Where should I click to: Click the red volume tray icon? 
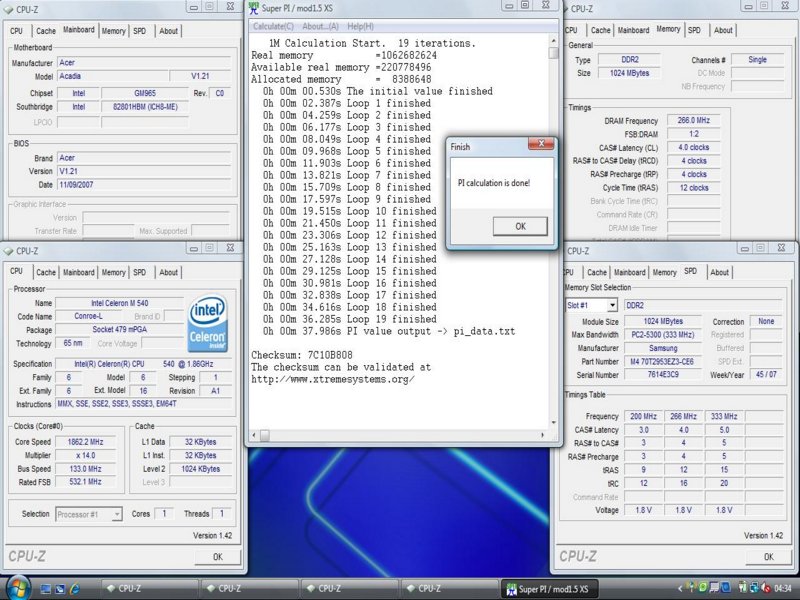(765, 588)
